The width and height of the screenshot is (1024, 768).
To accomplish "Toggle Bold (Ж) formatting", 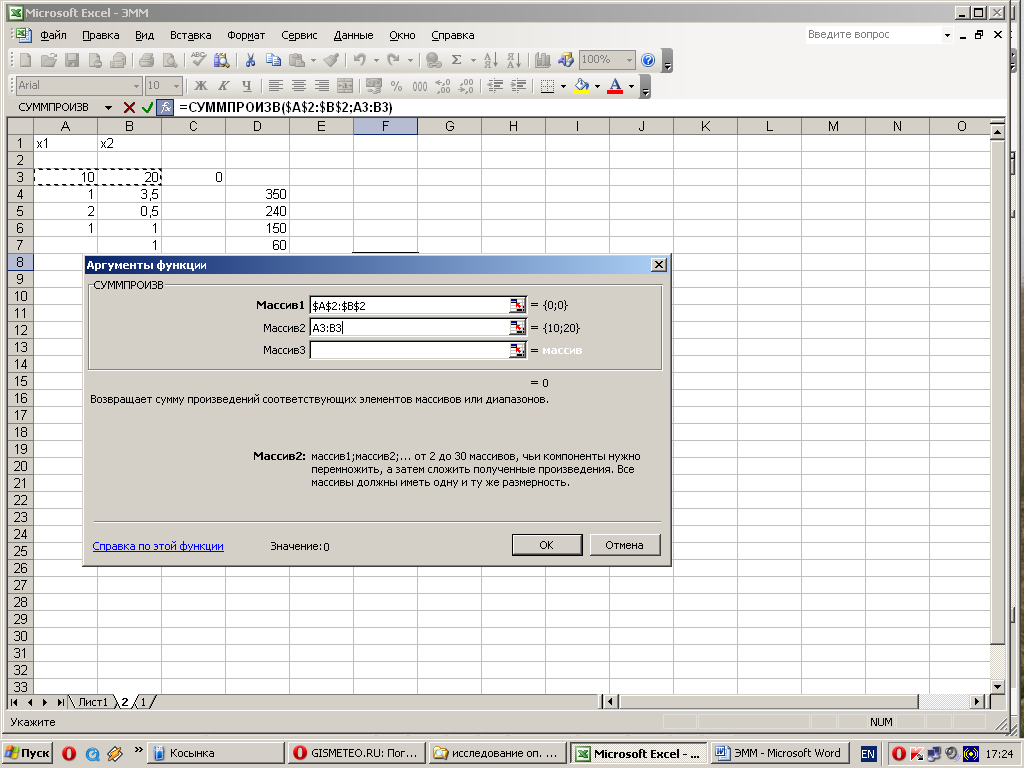I will (x=201, y=86).
